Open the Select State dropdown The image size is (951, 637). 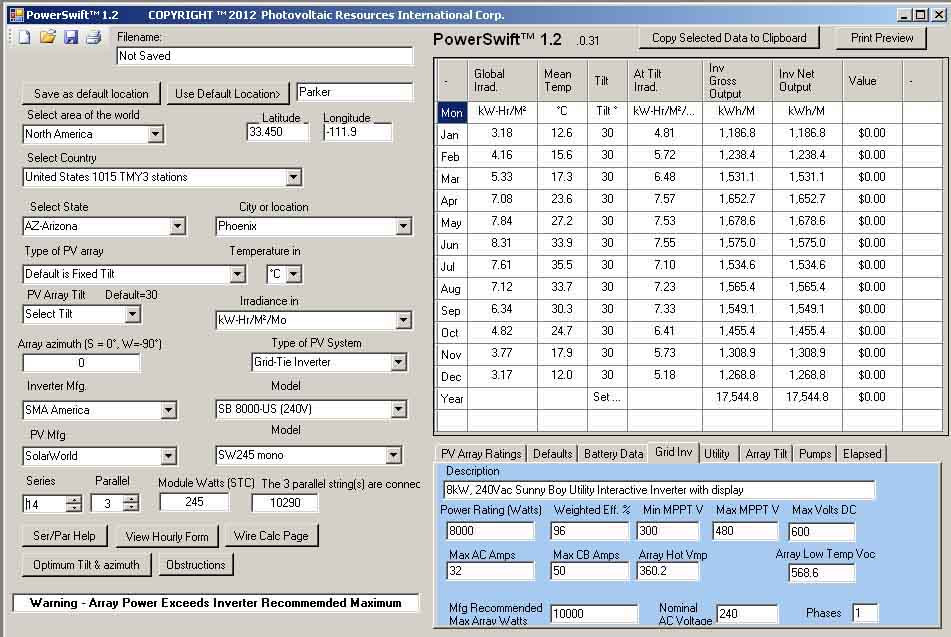pos(177,226)
